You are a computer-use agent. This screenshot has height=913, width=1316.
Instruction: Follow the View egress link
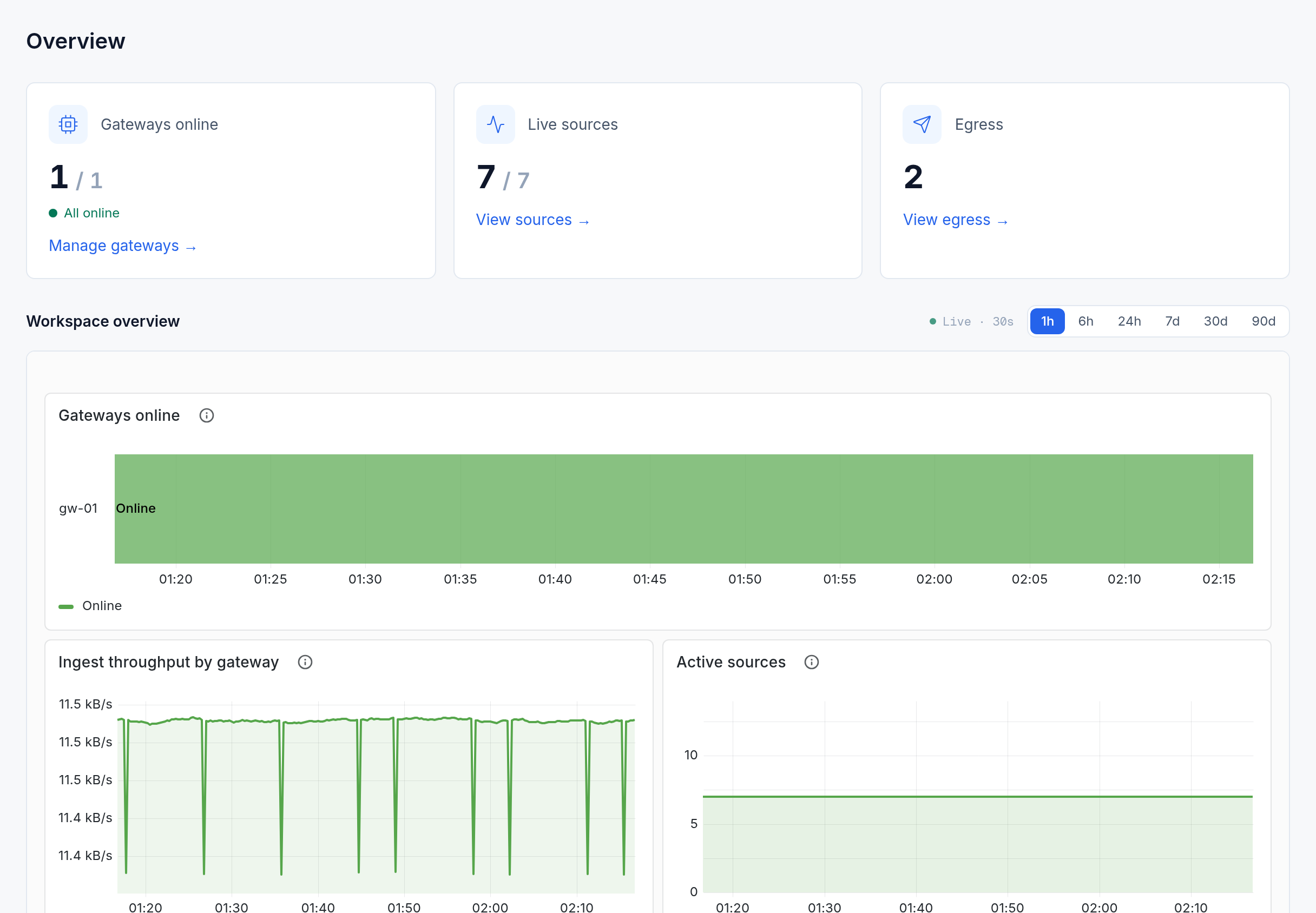coord(956,220)
